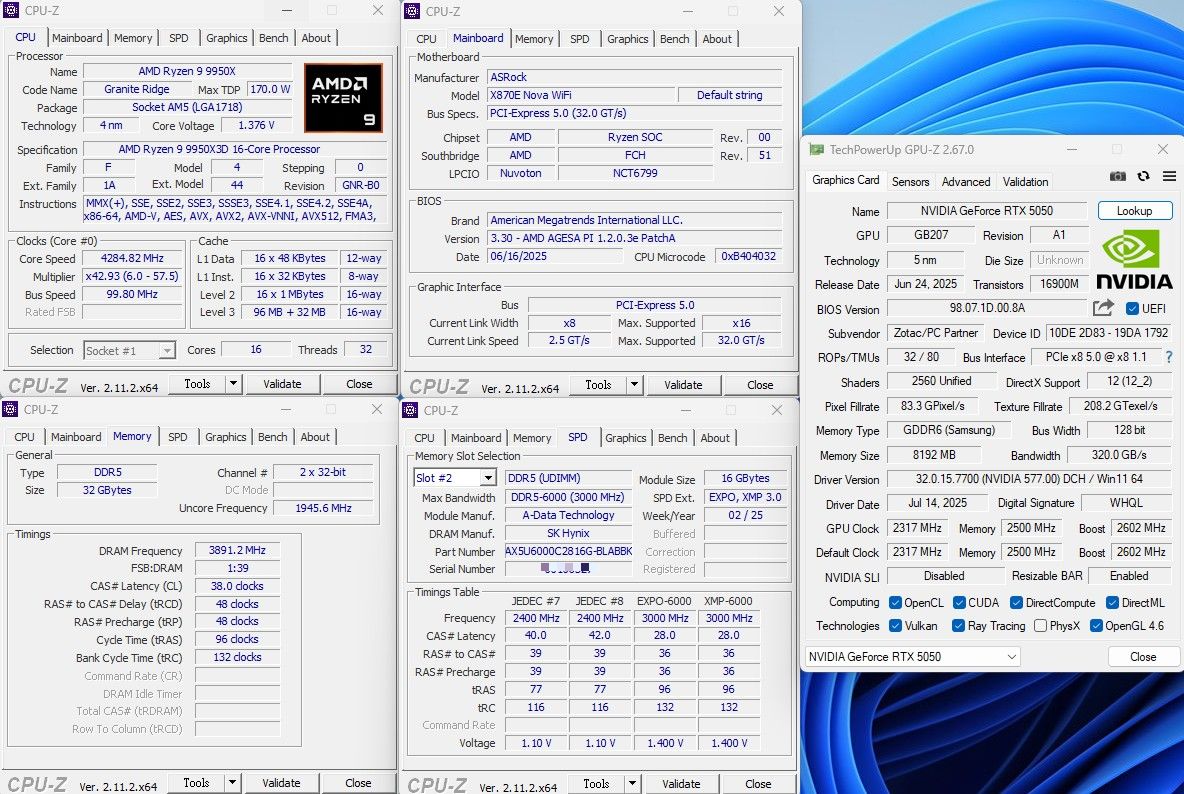Click the CPU-Z app icon in the Mainboard tab window title bar
Image resolution: width=1184 pixels, height=794 pixels.
(x=412, y=11)
